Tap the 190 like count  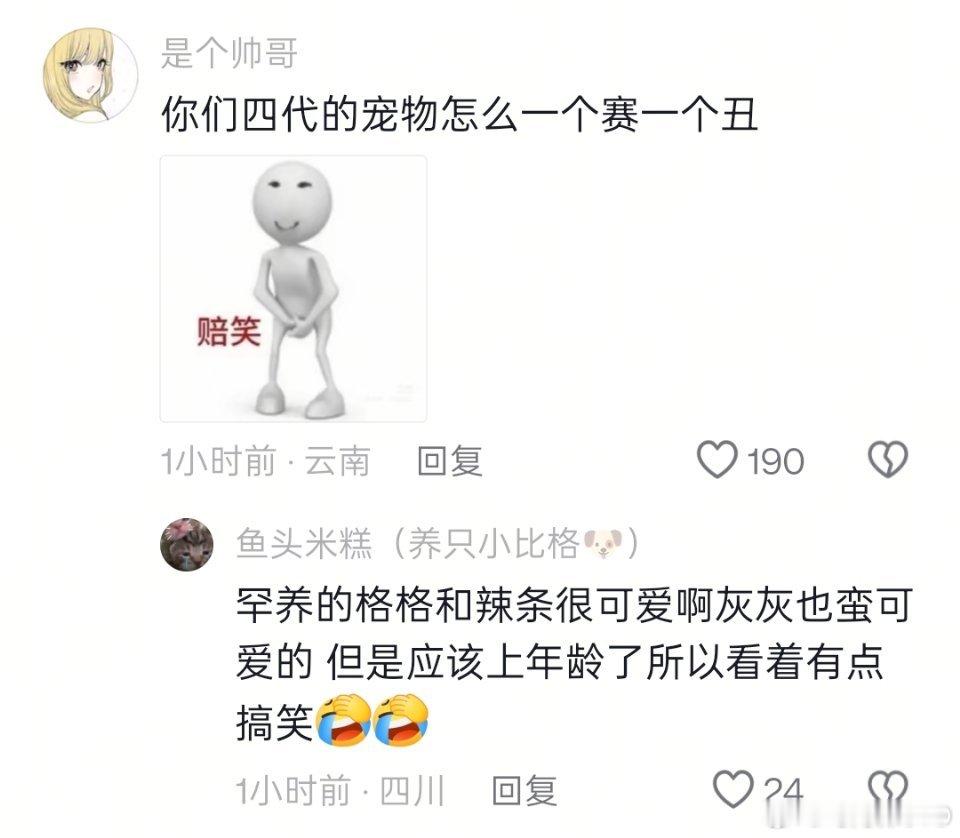click(x=776, y=462)
